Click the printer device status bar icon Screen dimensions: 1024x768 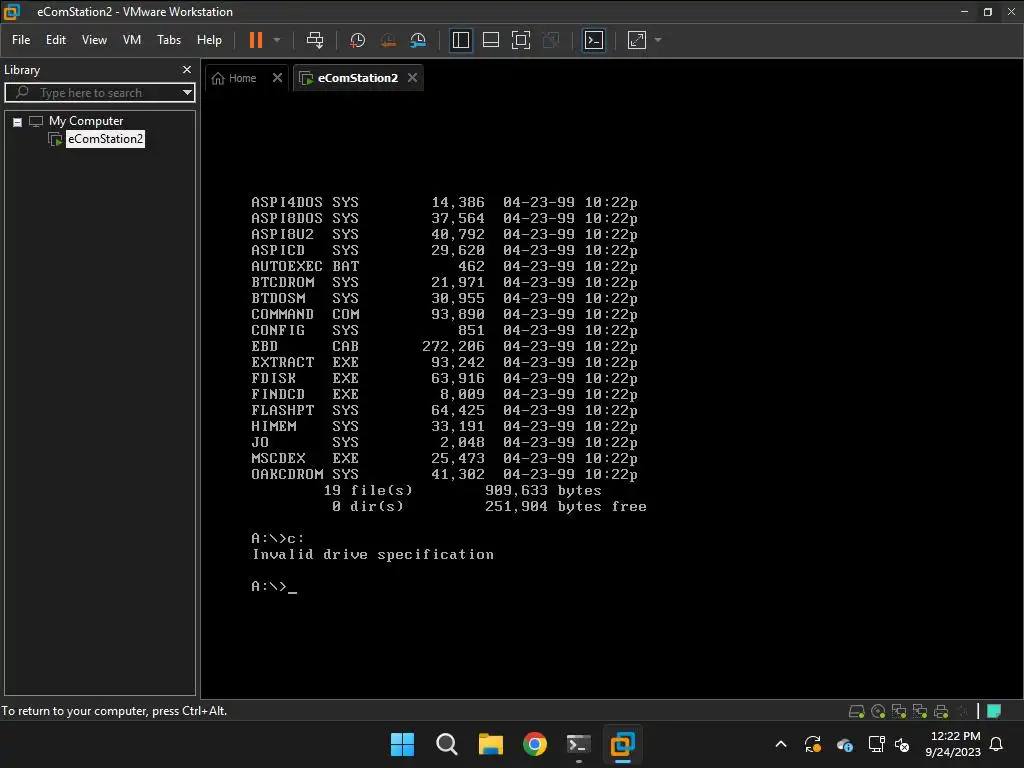(941, 711)
